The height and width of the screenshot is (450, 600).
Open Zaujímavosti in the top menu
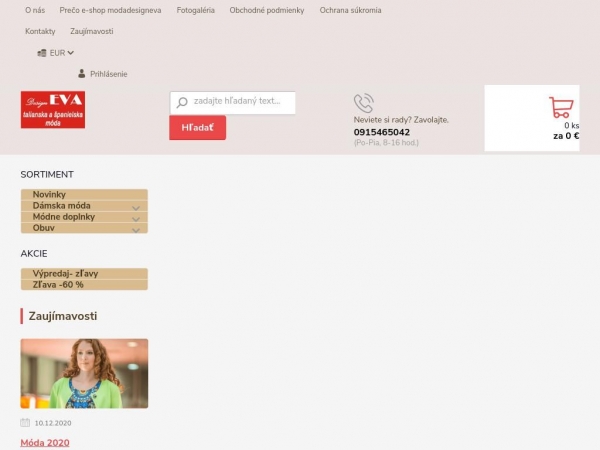92,31
